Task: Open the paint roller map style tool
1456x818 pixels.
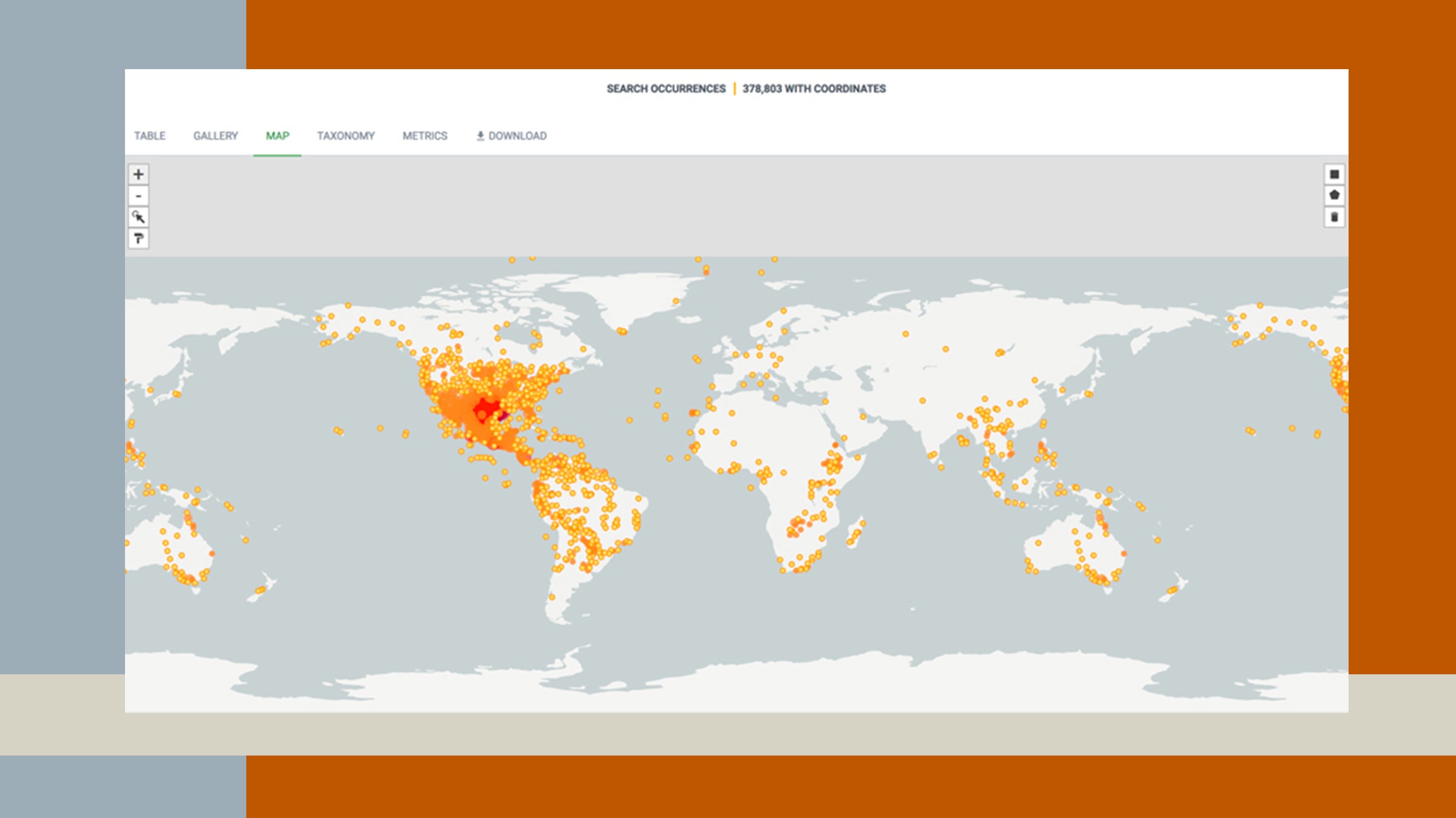Action: coord(138,238)
